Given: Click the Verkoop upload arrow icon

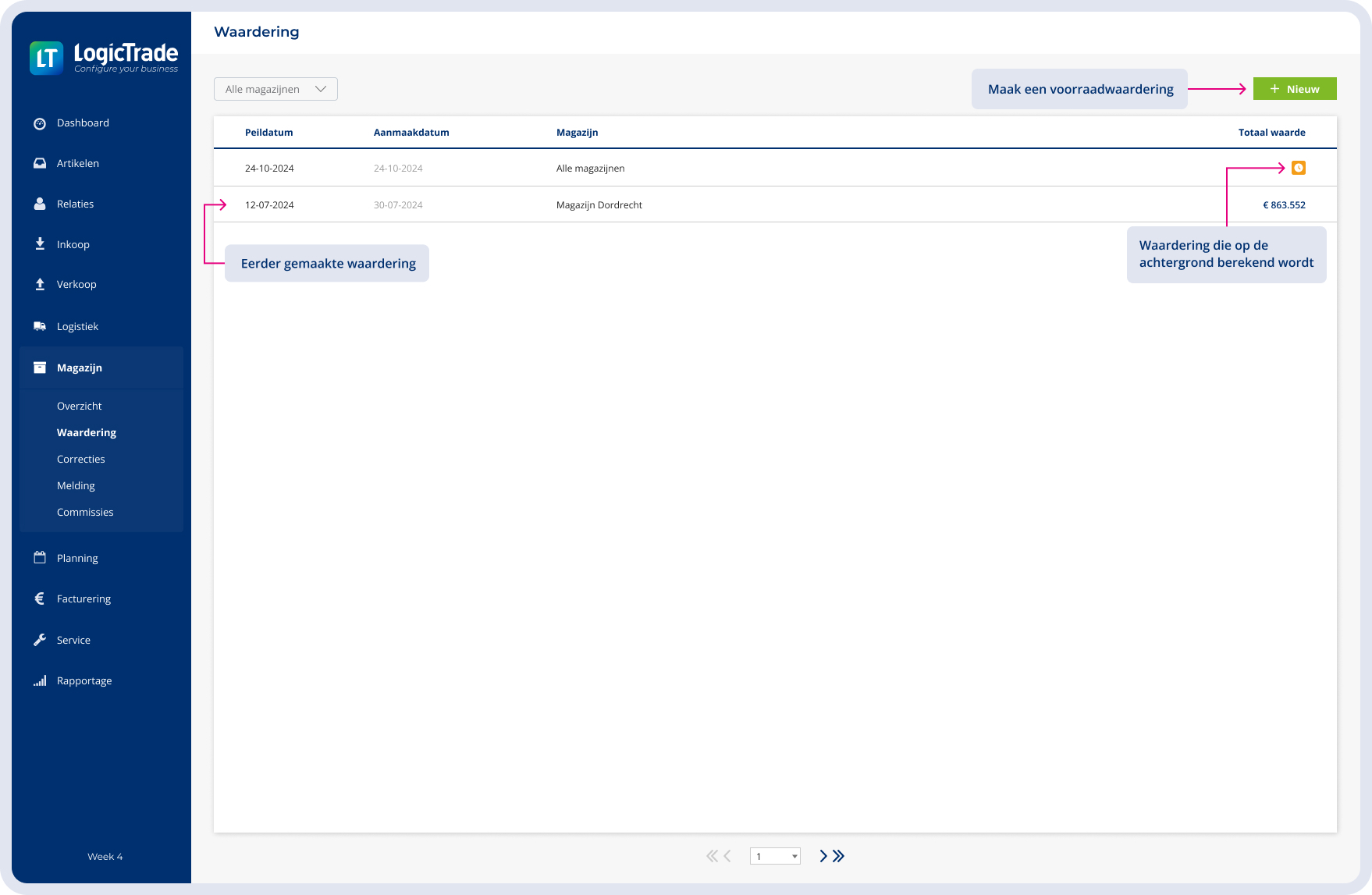Looking at the screenshot, I should tap(40, 285).
